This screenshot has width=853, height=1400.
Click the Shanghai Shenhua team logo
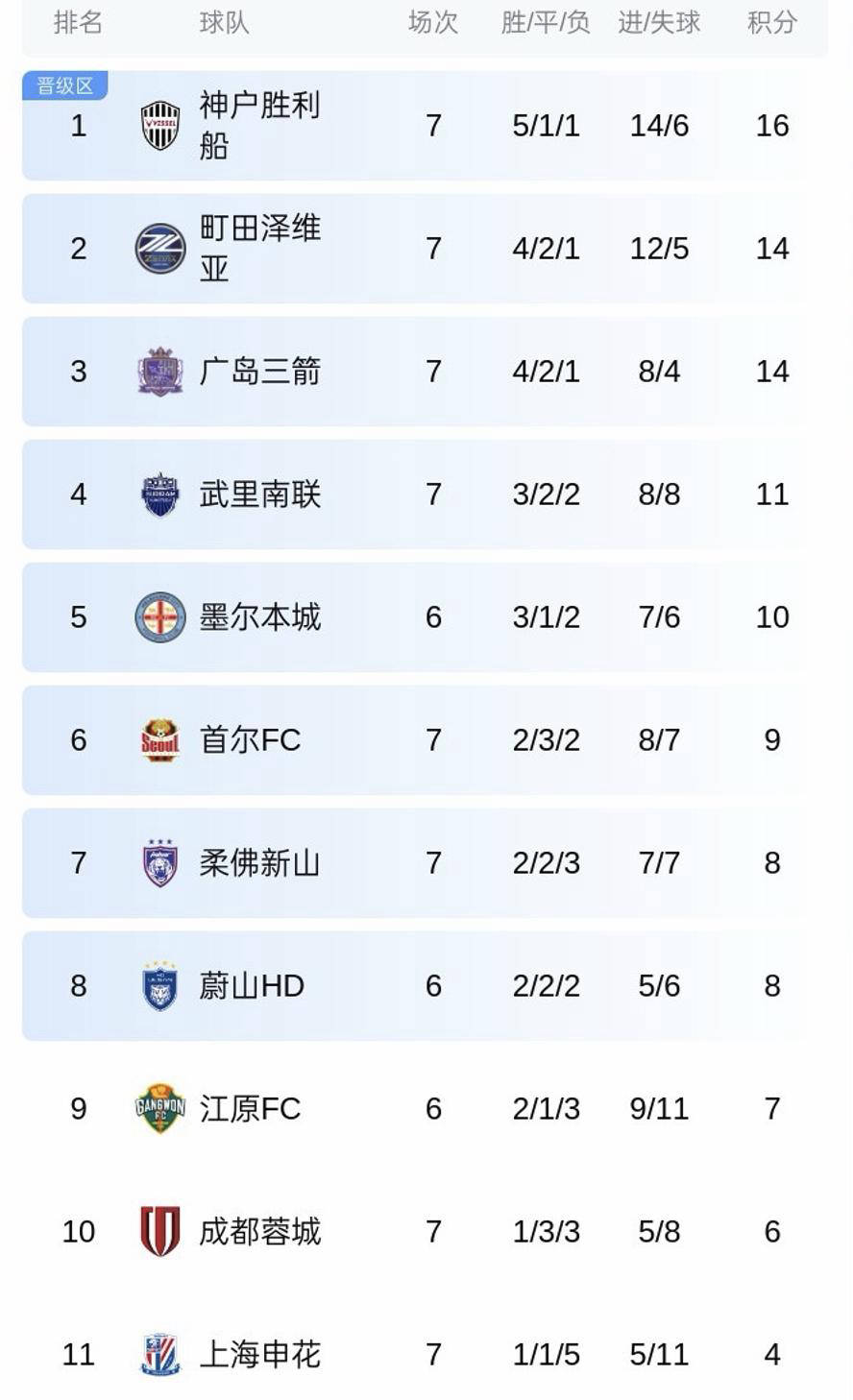tap(160, 1355)
